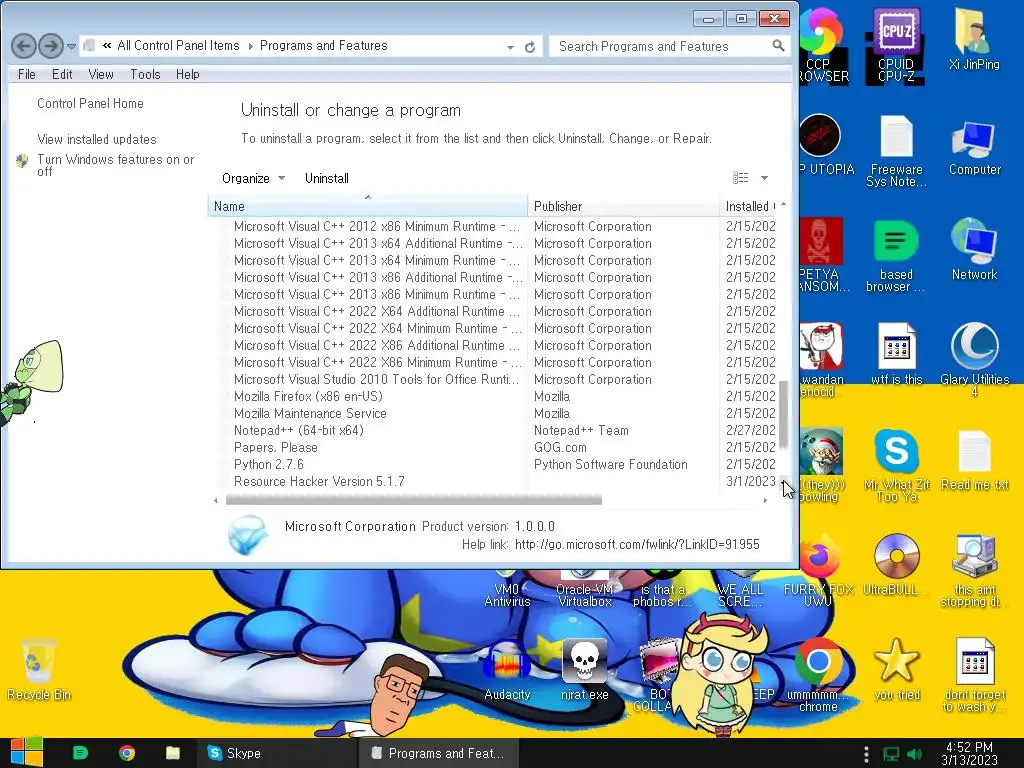1024x768 pixels.
Task: Open dont forget to wash desktop file
Action: (x=974, y=676)
